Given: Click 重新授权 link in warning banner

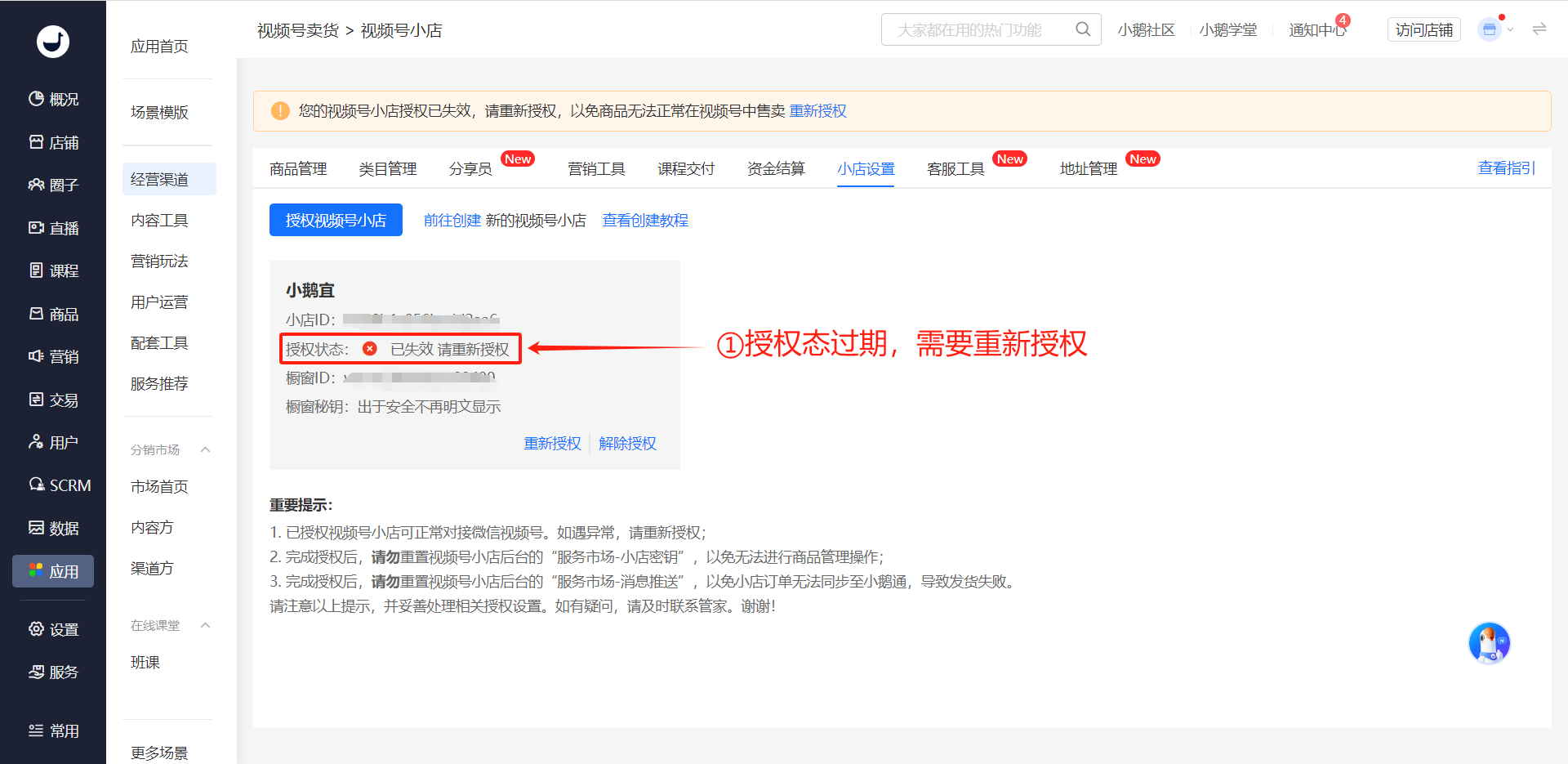Looking at the screenshot, I should 817,110.
